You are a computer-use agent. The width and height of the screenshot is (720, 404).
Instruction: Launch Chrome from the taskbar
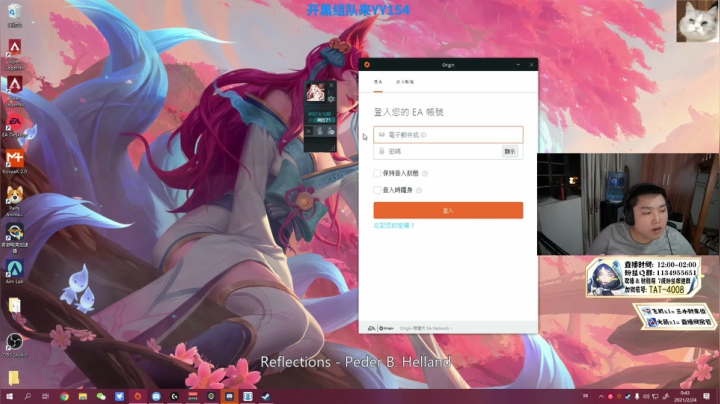64,396
